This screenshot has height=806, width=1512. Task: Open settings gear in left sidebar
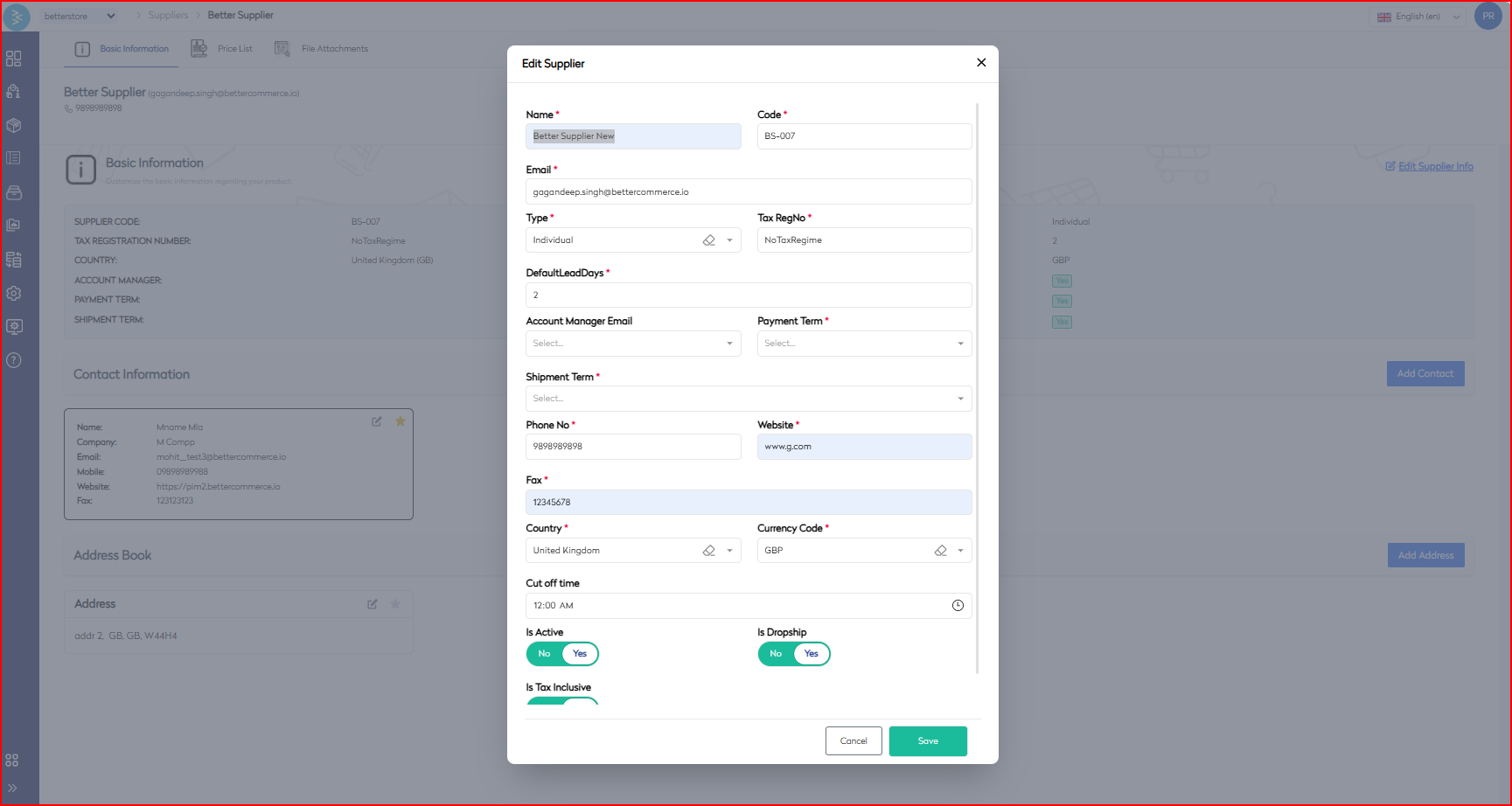14,294
